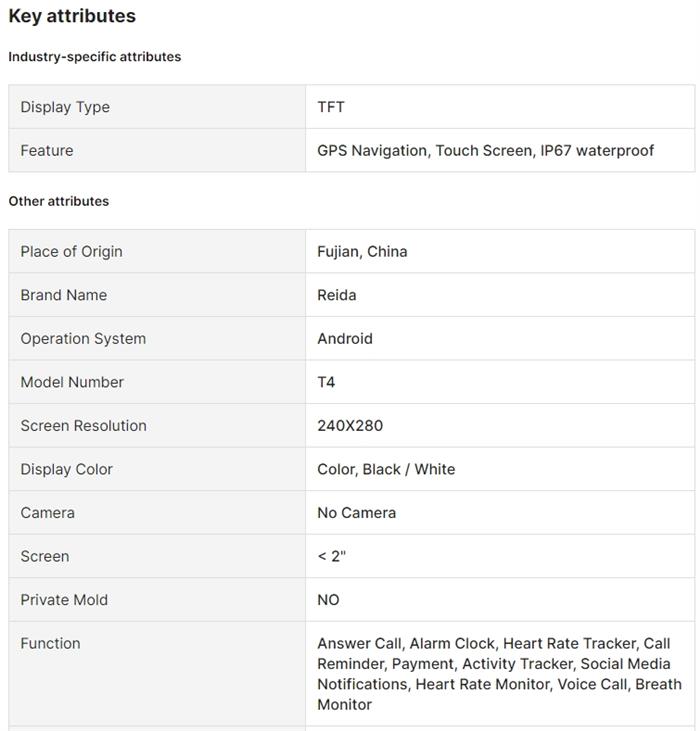The image size is (700, 731).
Task: Click the Function row label
Action: point(50,644)
